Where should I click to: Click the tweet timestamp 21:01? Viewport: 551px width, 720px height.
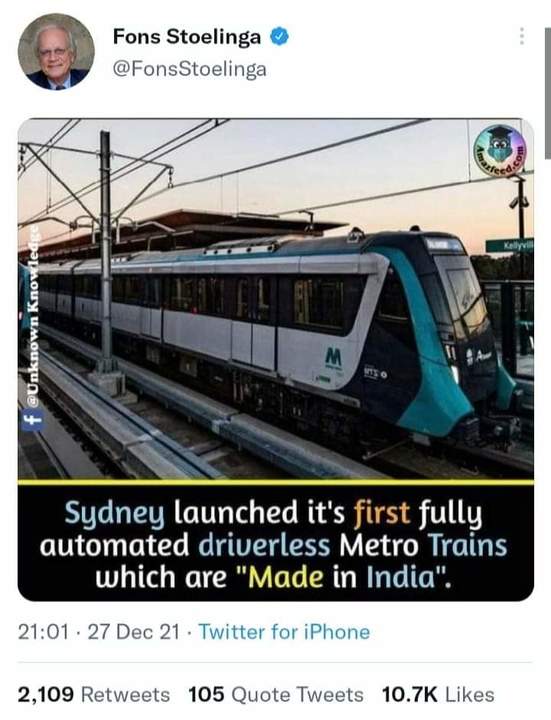[43, 632]
